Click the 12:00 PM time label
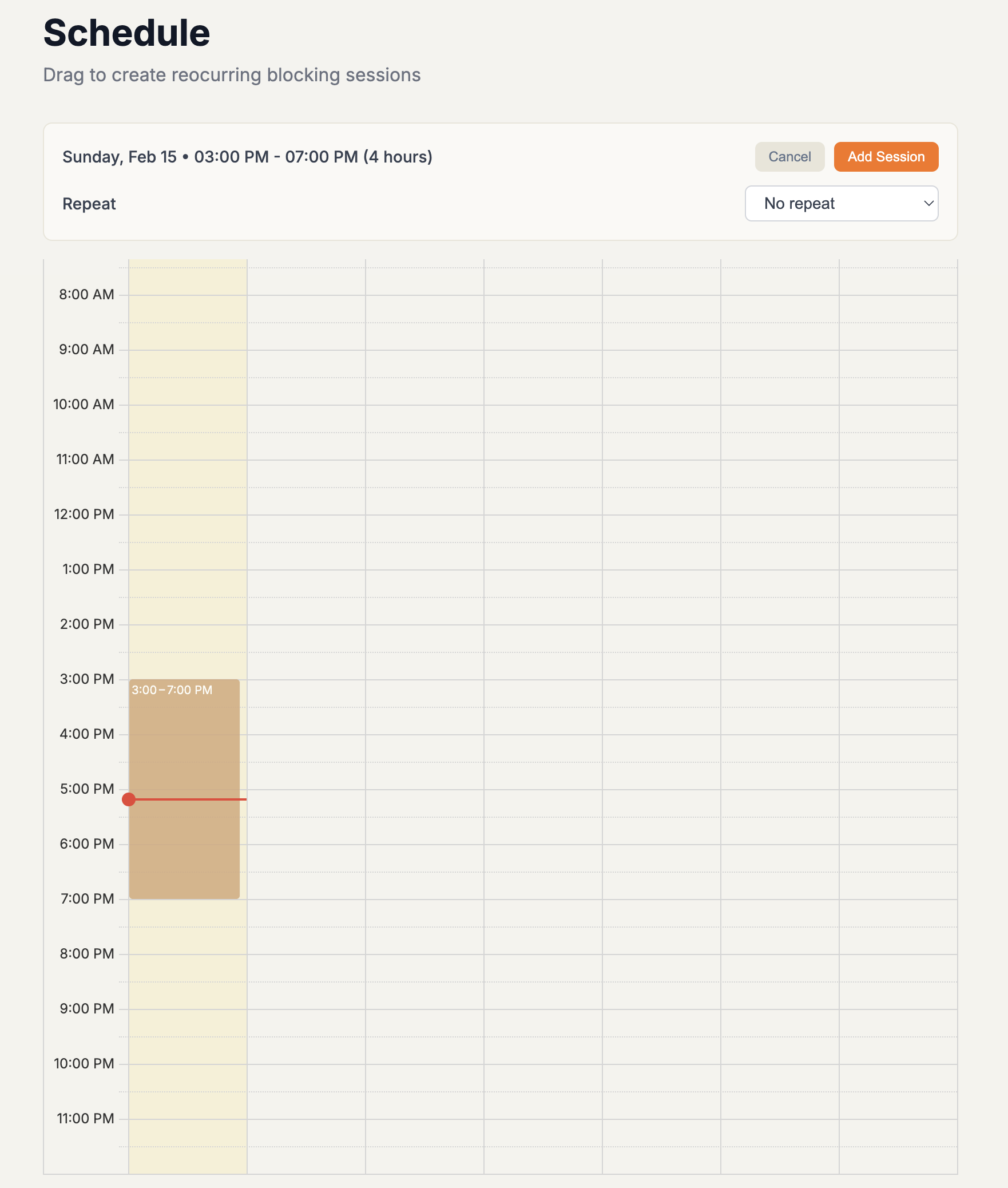 (85, 513)
